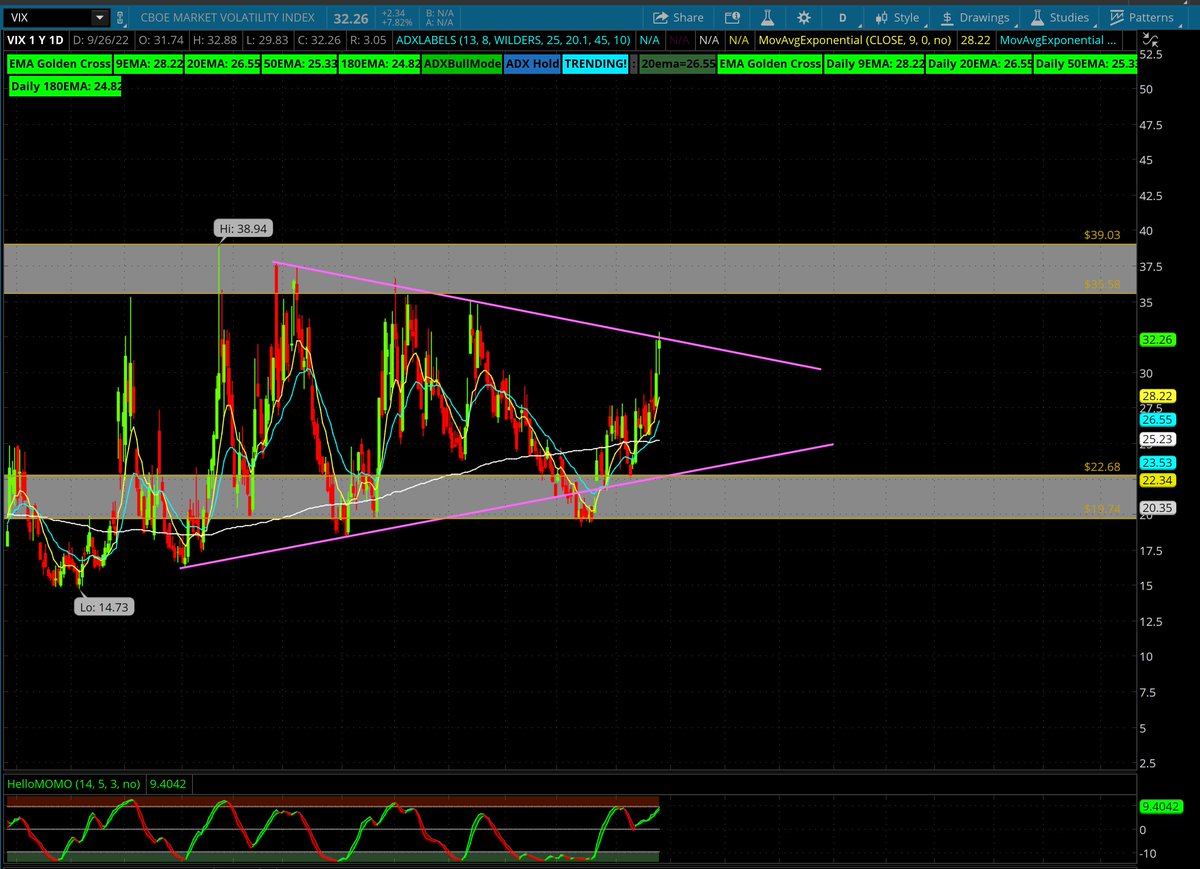Open the D timeframe selector
The image size is (1200, 869).
(x=843, y=17)
